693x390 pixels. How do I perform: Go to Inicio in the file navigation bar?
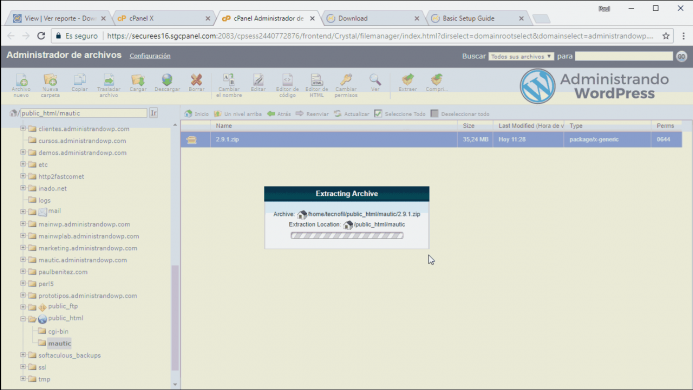click(x=197, y=114)
